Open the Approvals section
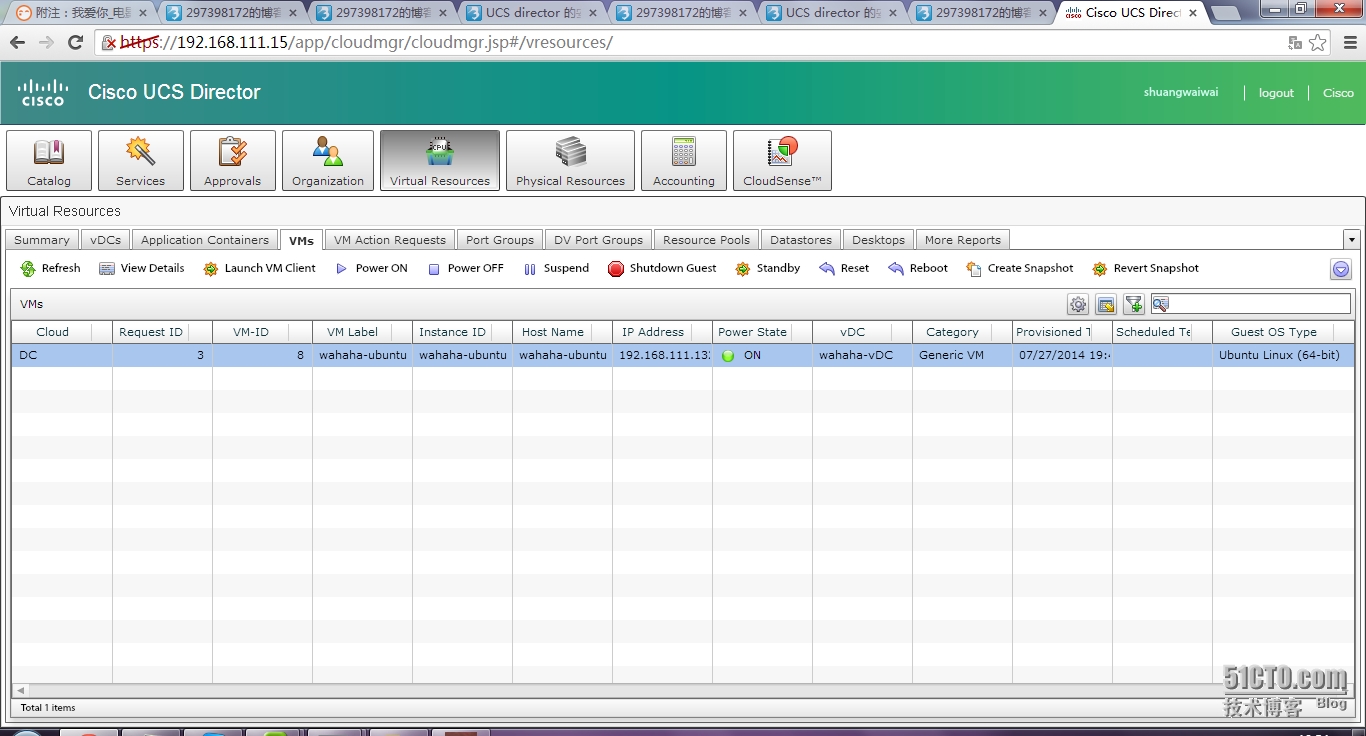This screenshot has width=1366, height=736. (233, 160)
